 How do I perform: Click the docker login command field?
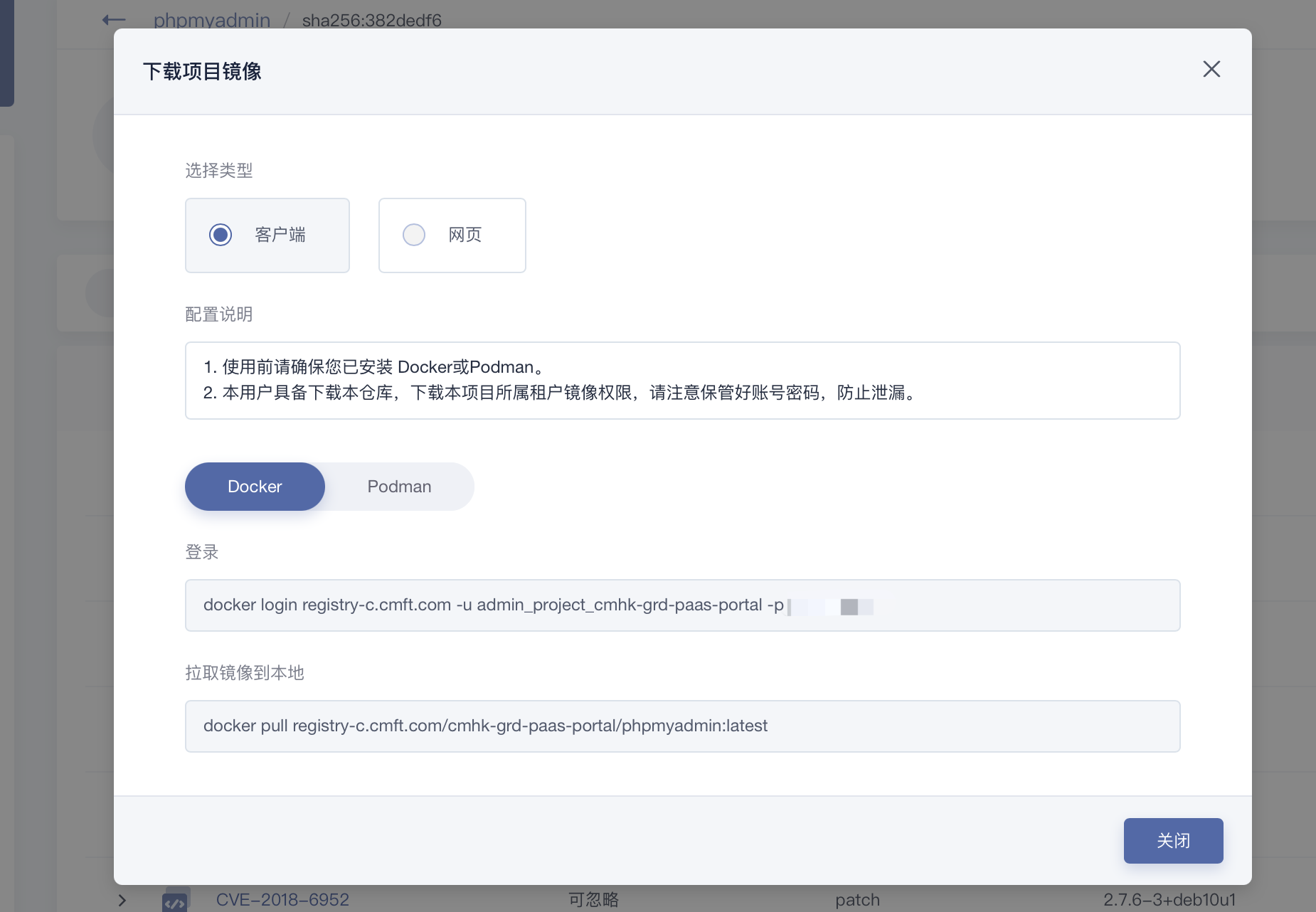682,605
